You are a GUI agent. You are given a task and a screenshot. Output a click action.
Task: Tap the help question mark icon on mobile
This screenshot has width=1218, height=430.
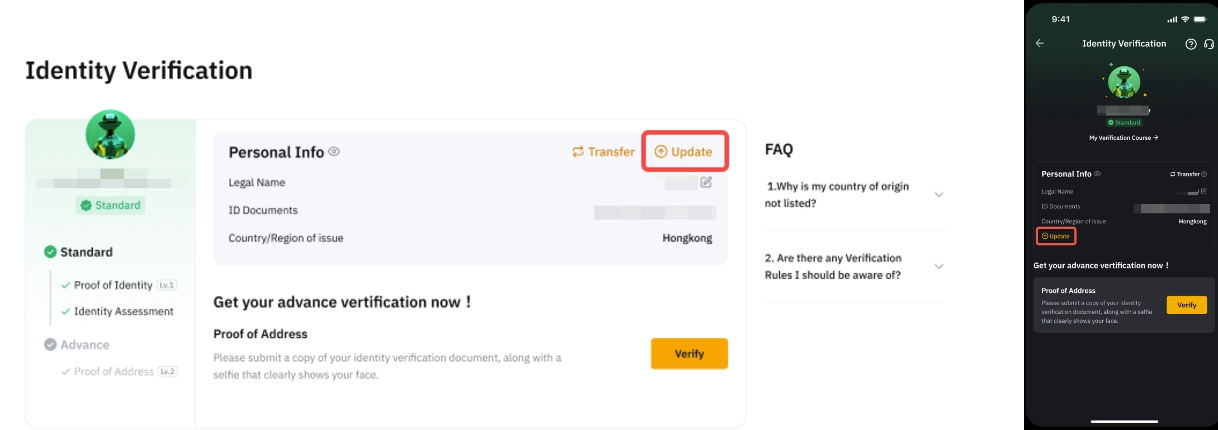click(1190, 44)
